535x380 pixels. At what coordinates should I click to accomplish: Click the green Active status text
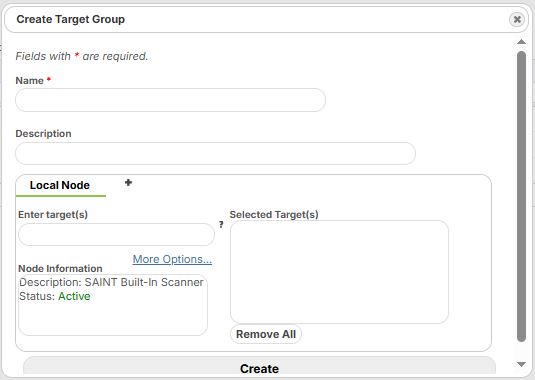coord(74,296)
